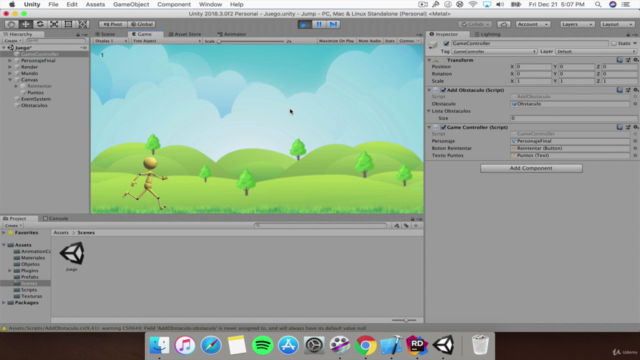This screenshot has width=640, height=360.
Task: Open the Display 1 dropdown
Action: pos(111,41)
